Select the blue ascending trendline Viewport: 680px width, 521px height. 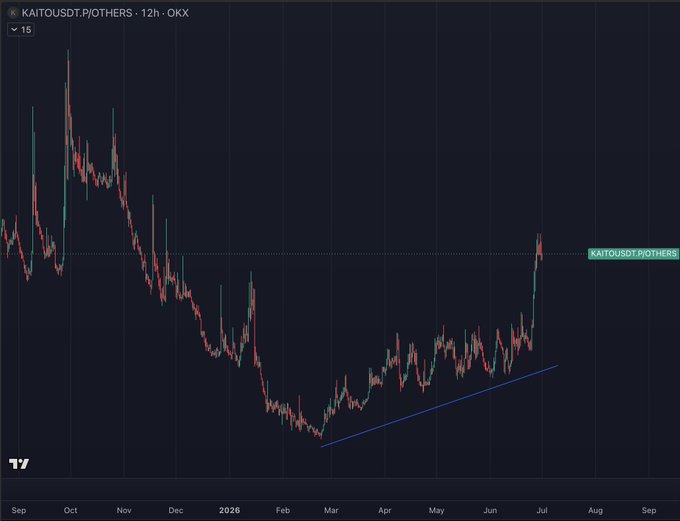pyautogui.click(x=439, y=406)
